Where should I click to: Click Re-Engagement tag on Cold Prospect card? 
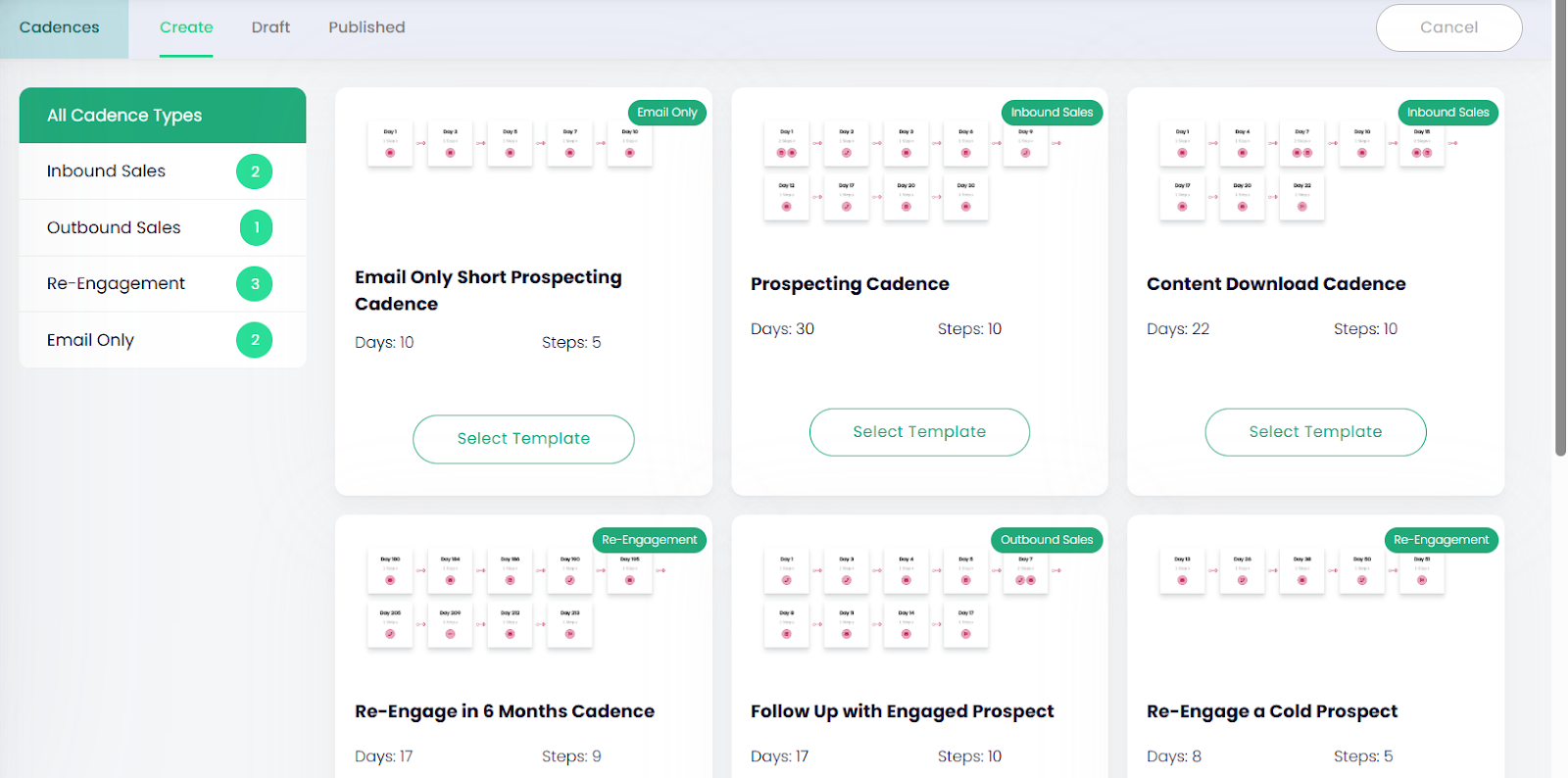pos(1441,540)
